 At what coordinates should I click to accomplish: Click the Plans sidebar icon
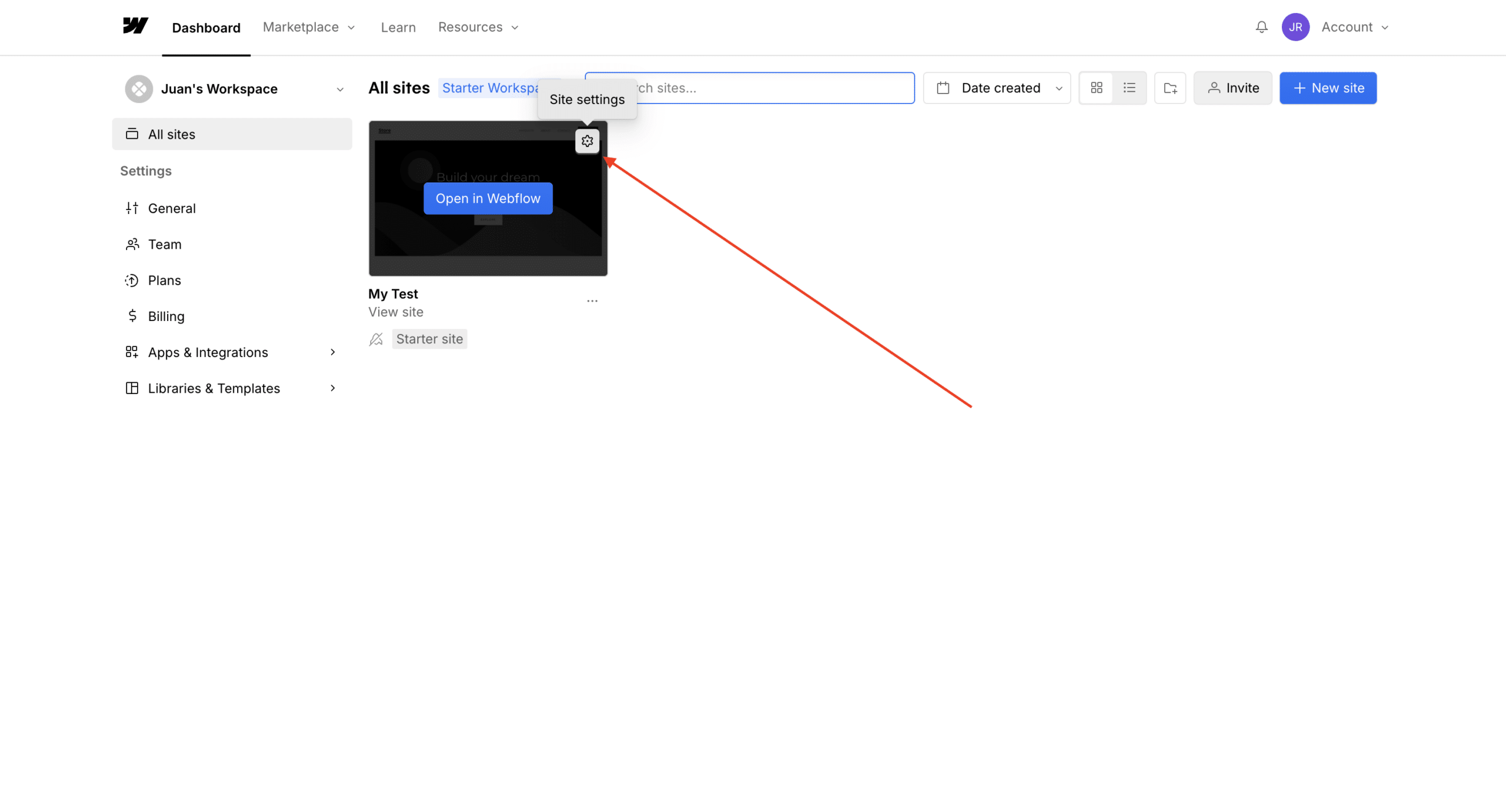[132, 280]
